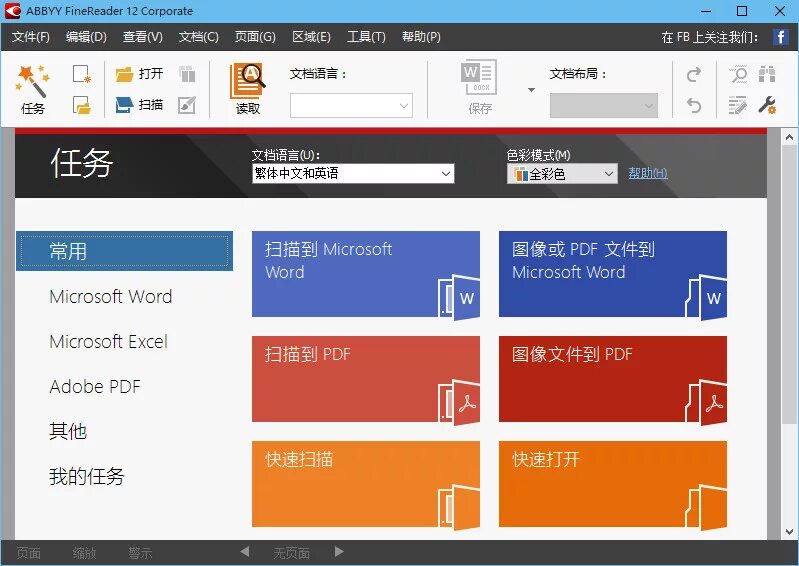This screenshot has width=799, height=566.
Task: Create a new document with the blank page icon
Action: [x=82, y=74]
